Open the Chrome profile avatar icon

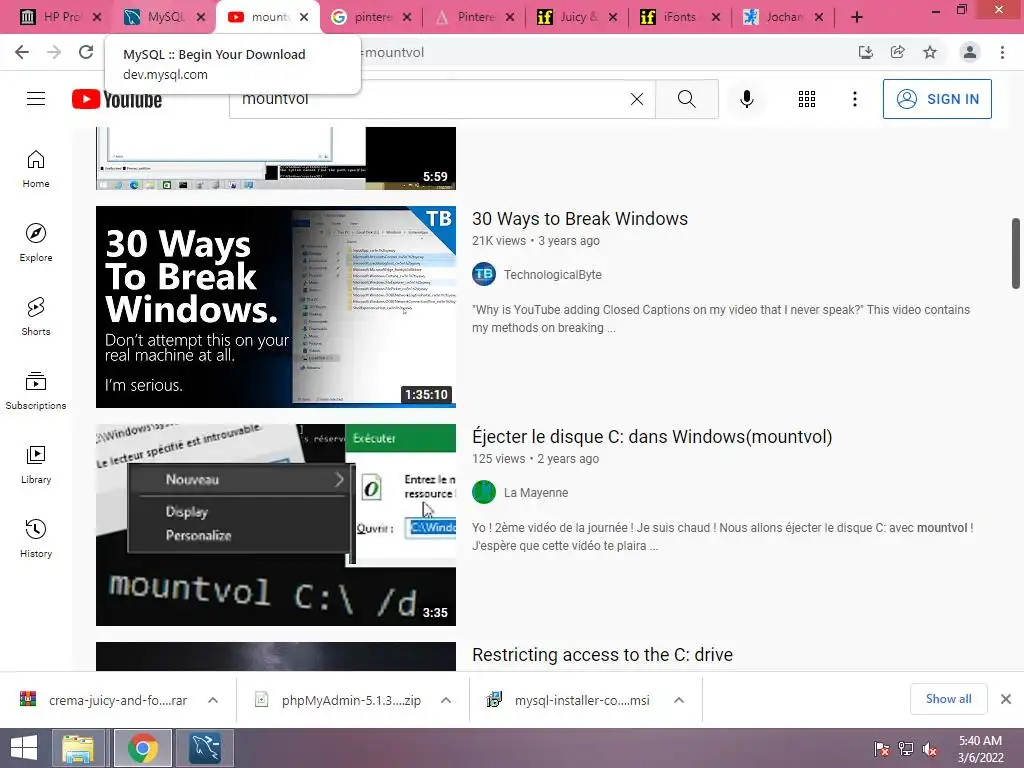click(970, 52)
